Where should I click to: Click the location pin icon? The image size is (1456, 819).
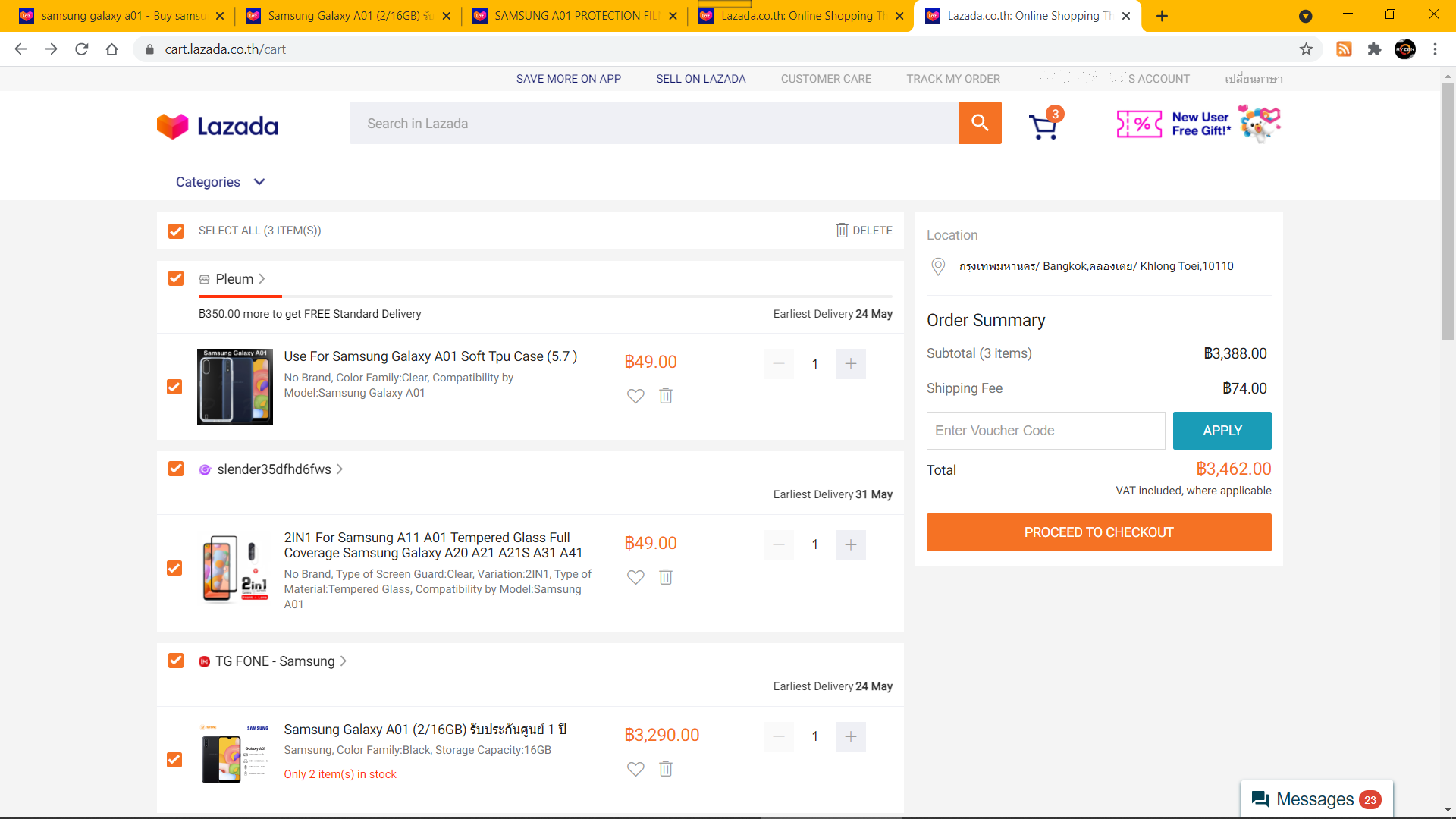(938, 266)
